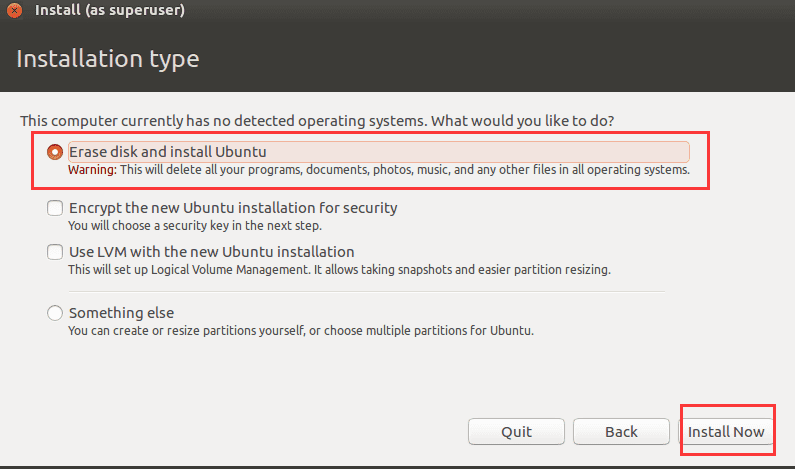Click 'Encrypt the new Ubuntu installation for security' label
The width and height of the screenshot is (795, 469).
click(233, 208)
